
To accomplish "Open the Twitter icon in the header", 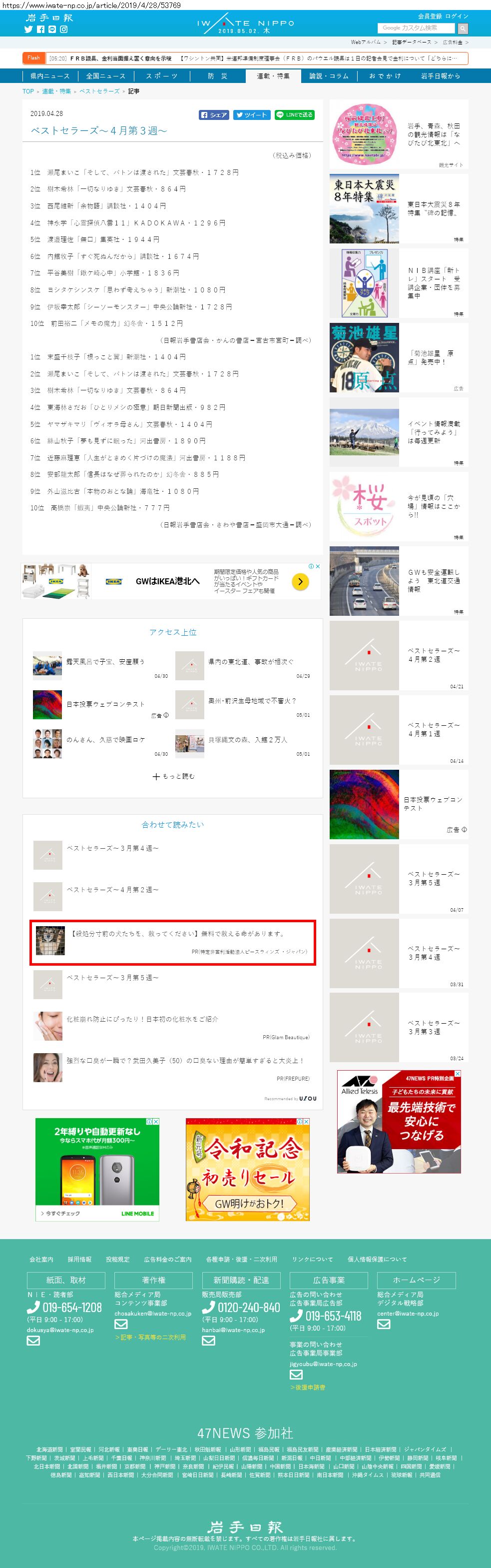I will tap(28, 29).
